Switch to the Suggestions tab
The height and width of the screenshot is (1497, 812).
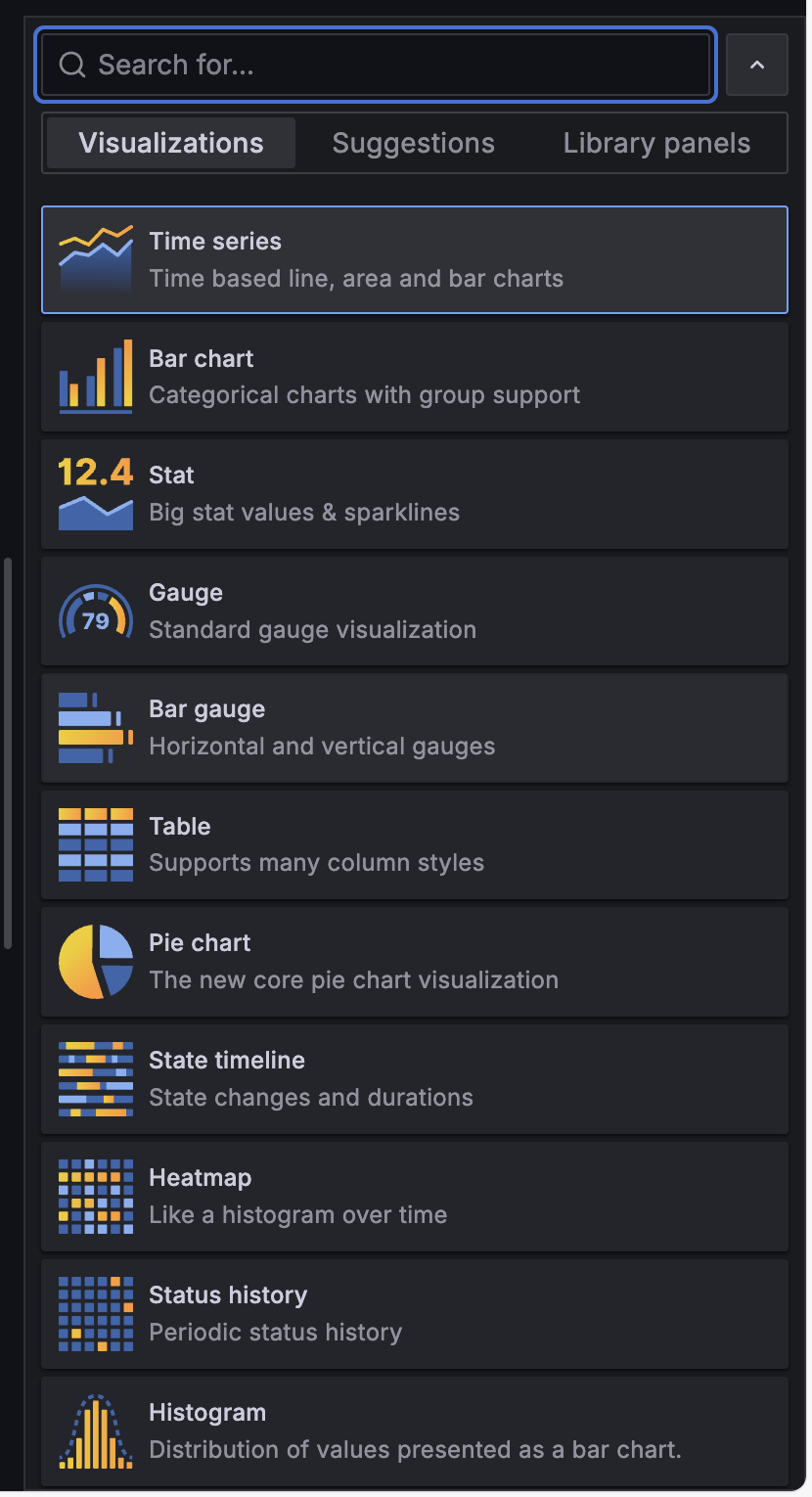tap(414, 143)
